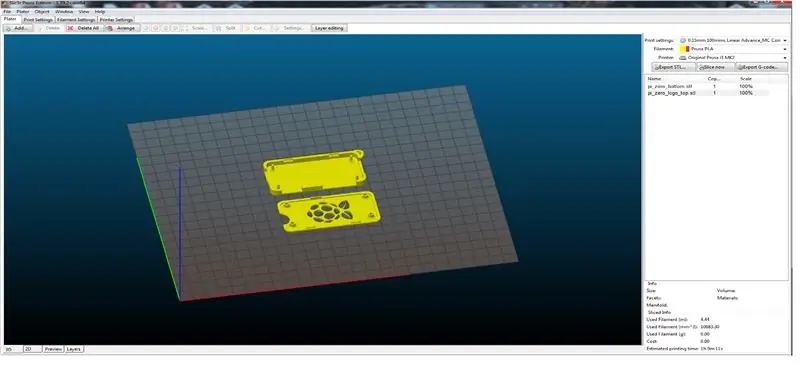Click the Slice now button
Screen dimensions: 800x368
coord(715,67)
